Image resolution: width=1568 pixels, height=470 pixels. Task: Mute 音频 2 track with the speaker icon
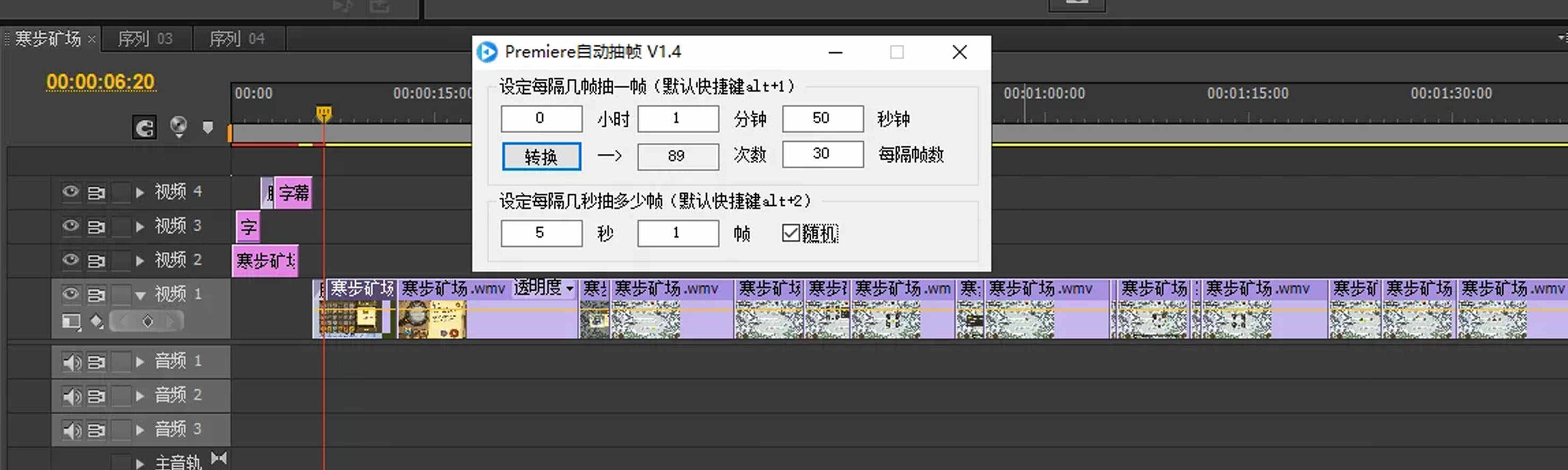point(72,396)
